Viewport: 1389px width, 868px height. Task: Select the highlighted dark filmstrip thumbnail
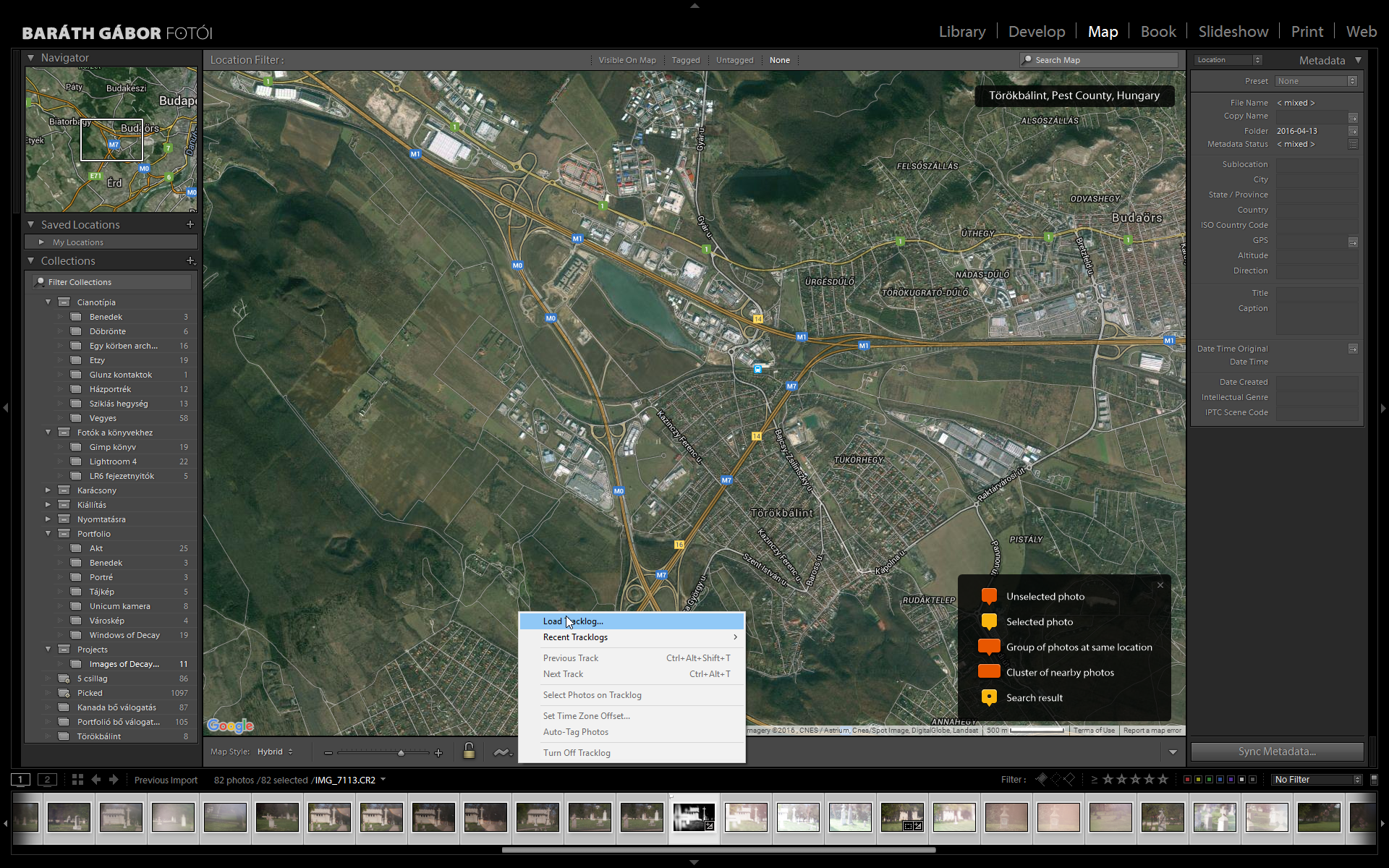[x=694, y=818]
